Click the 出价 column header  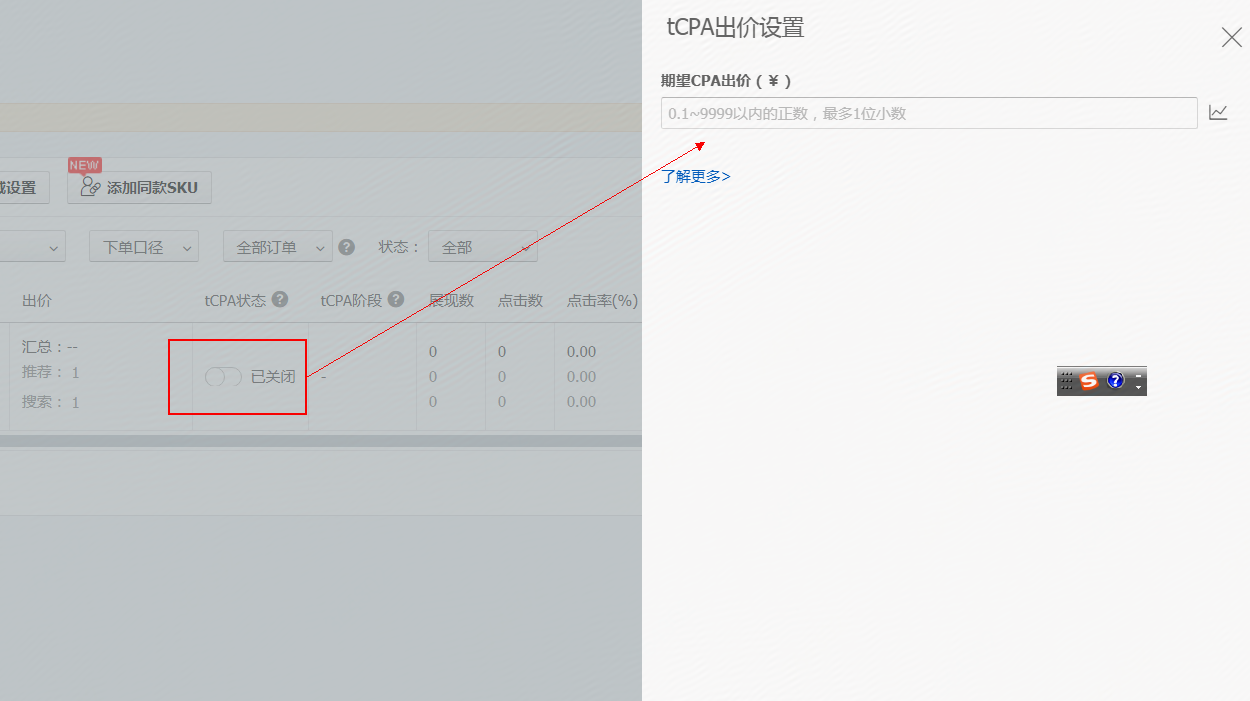(x=37, y=300)
